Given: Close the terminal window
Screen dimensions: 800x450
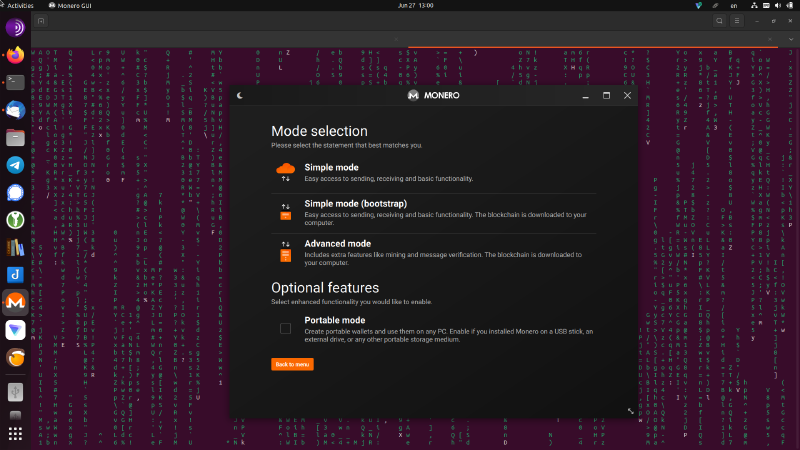Looking at the screenshot, I should (x=790, y=21).
